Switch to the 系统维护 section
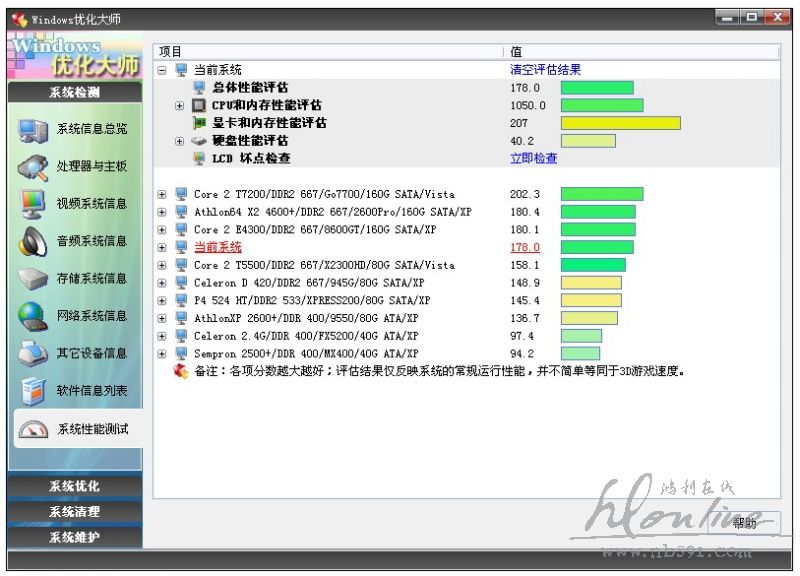This screenshot has height=576, width=800. [75, 537]
